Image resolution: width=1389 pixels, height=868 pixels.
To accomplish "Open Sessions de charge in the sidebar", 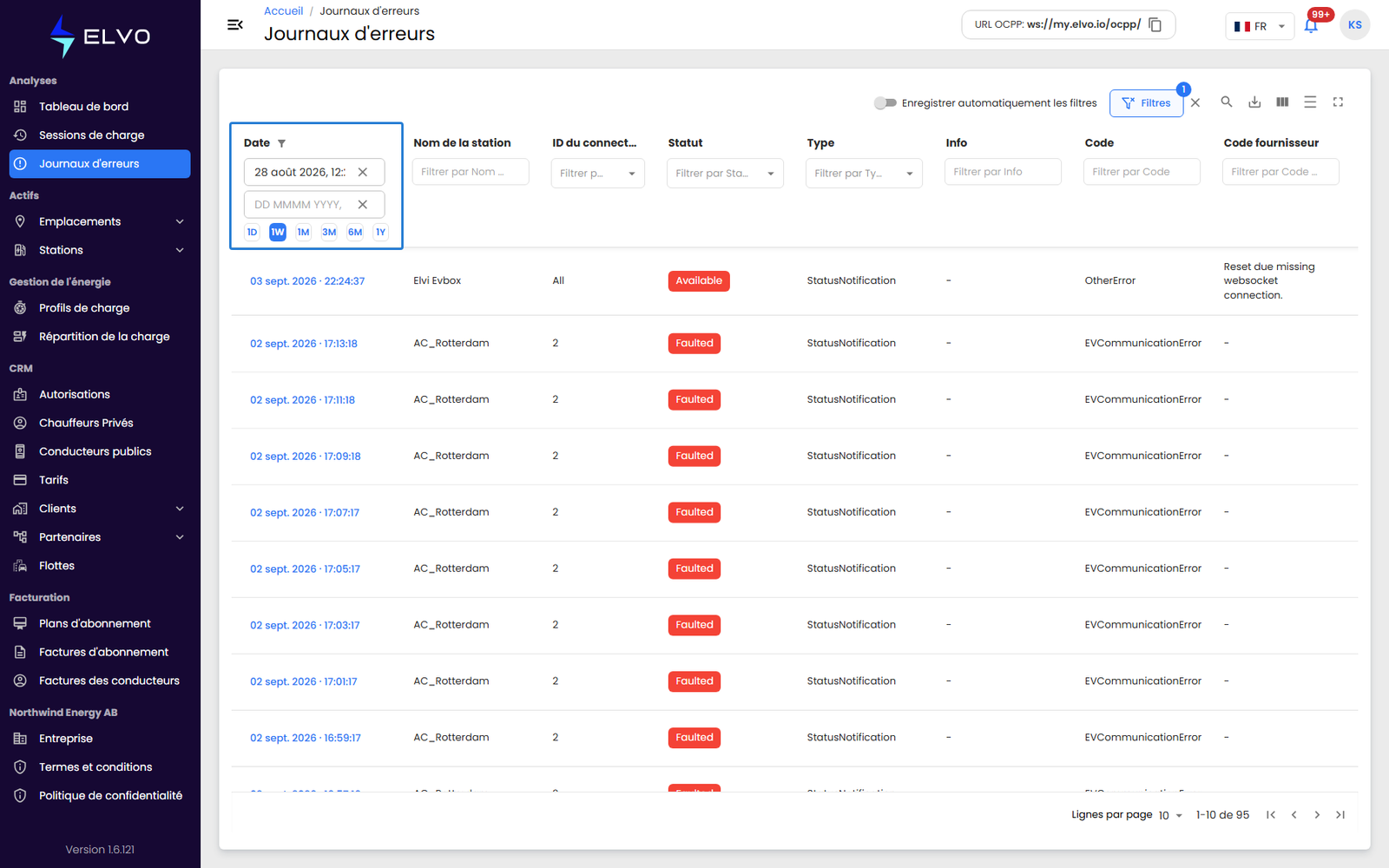I will [100, 135].
